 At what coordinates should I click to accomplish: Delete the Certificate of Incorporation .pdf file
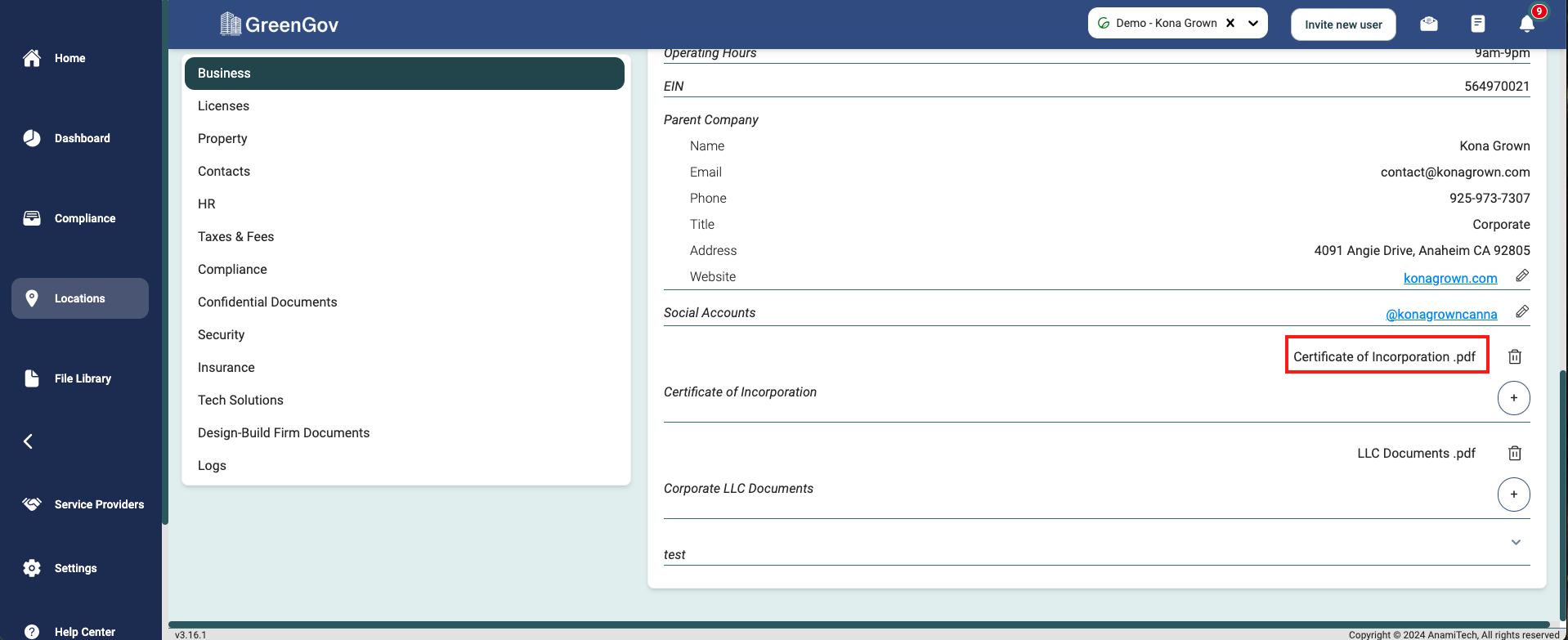pos(1514,356)
